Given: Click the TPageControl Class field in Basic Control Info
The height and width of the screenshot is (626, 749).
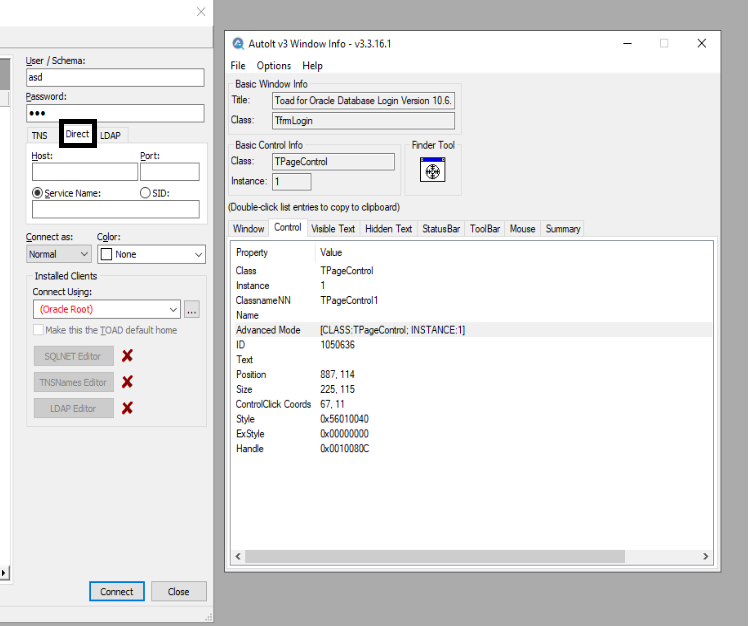Looking at the screenshot, I should 333,161.
